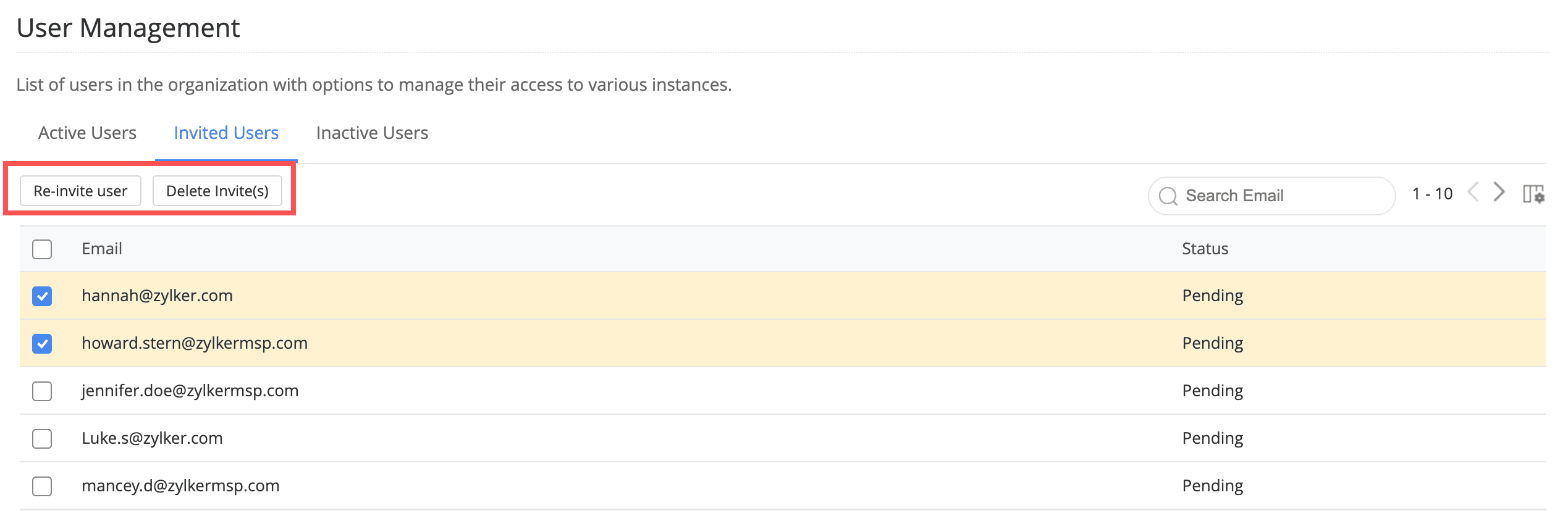
Task: Click the jennifer.doe@zylkermsp.com email row
Action: [x=190, y=391]
